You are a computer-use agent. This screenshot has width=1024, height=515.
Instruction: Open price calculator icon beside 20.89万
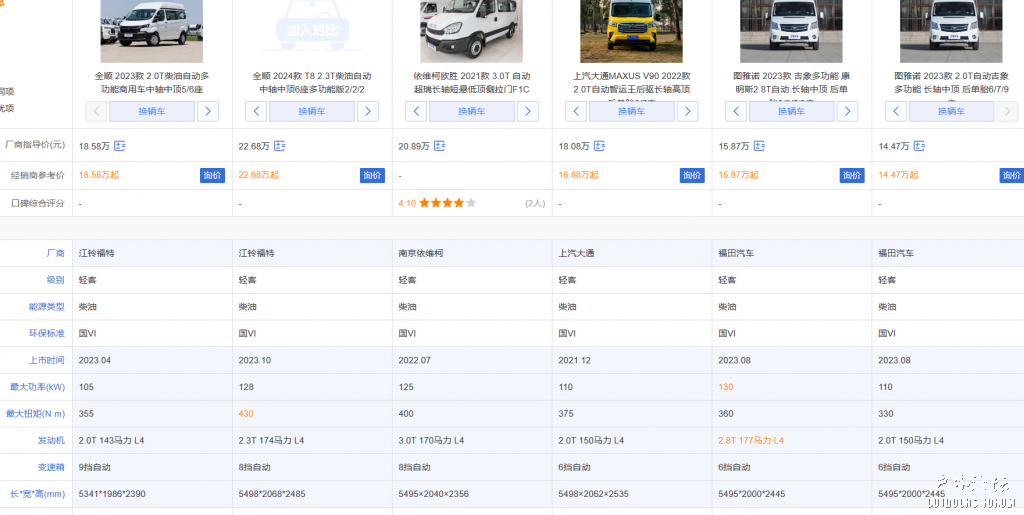click(440, 146)
